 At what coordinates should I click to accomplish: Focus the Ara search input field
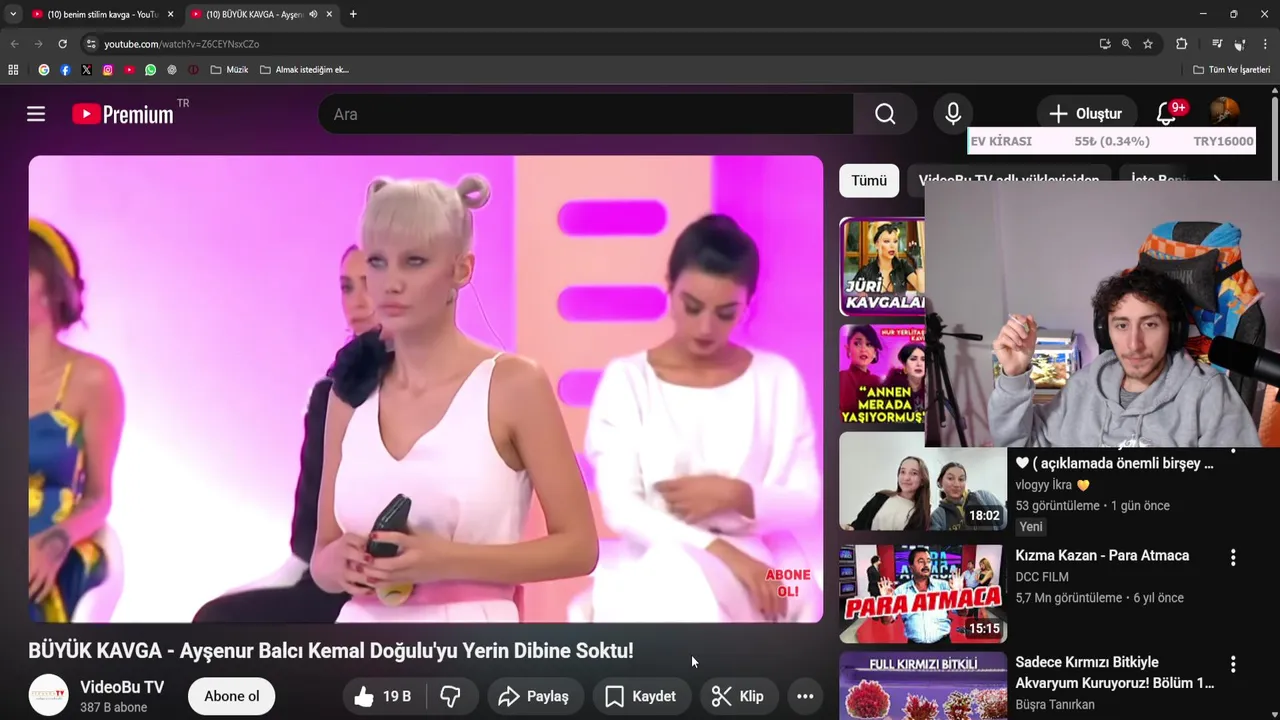586,114
